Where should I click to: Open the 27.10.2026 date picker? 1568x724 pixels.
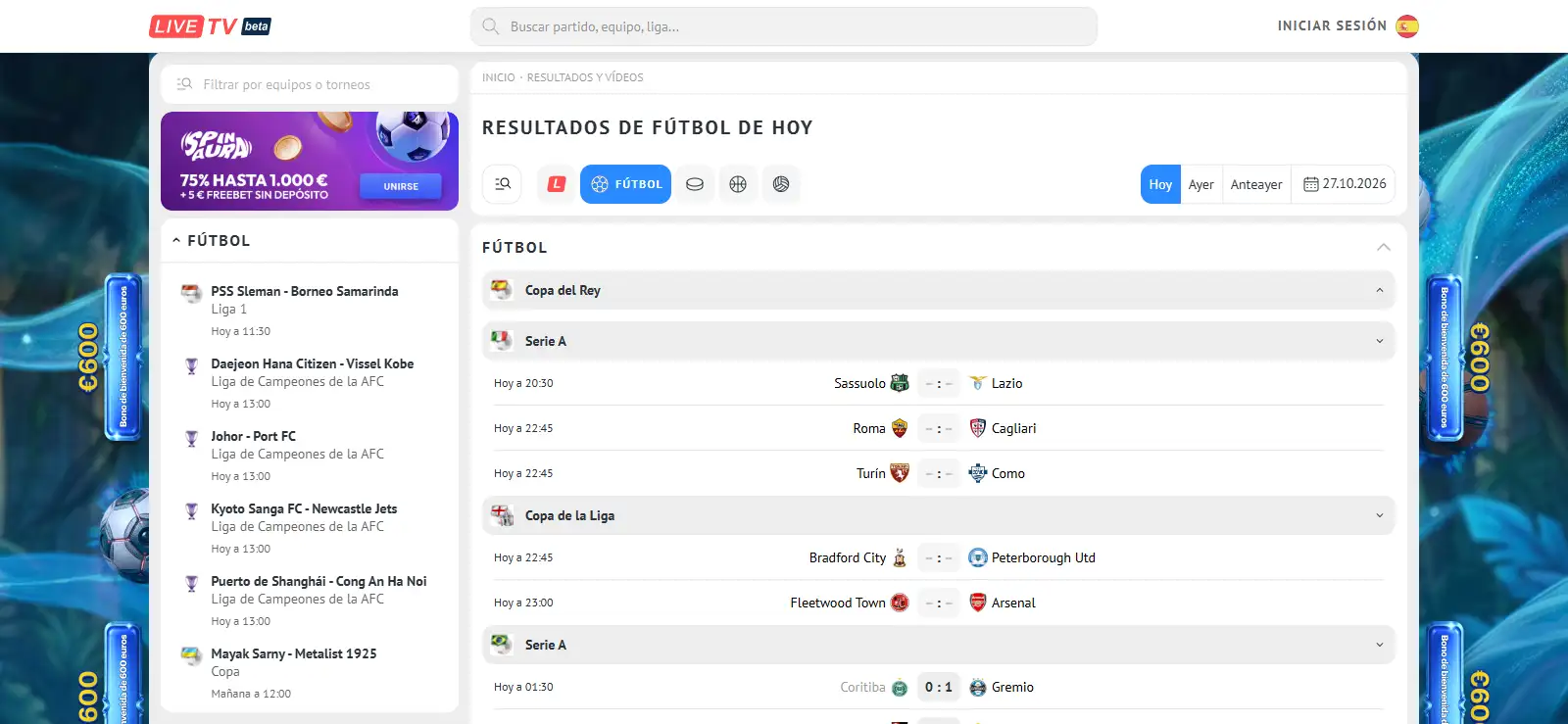coord(1345,184)
